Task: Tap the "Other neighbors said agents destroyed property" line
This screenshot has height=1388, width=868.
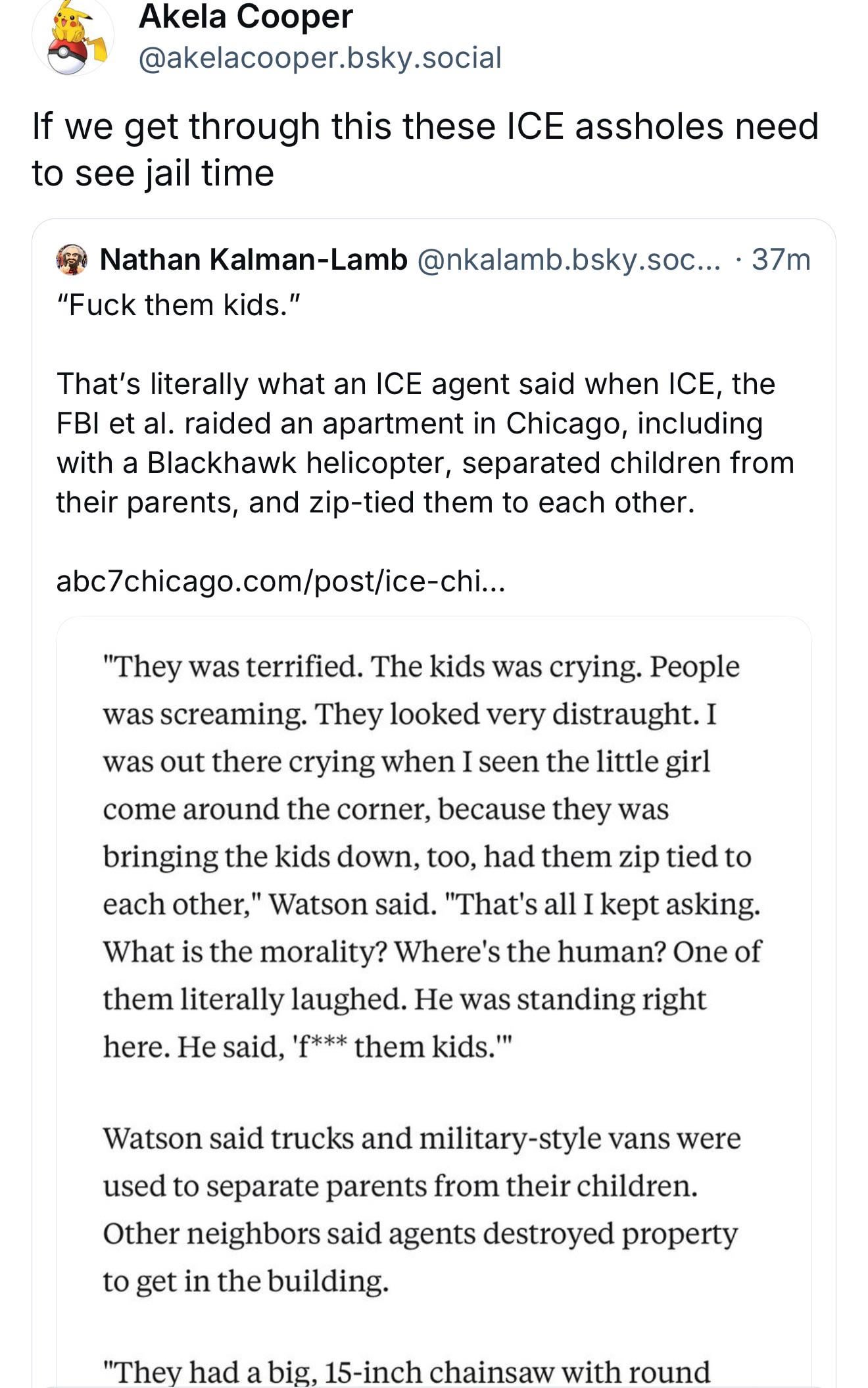Action: tap(420, 1233)
